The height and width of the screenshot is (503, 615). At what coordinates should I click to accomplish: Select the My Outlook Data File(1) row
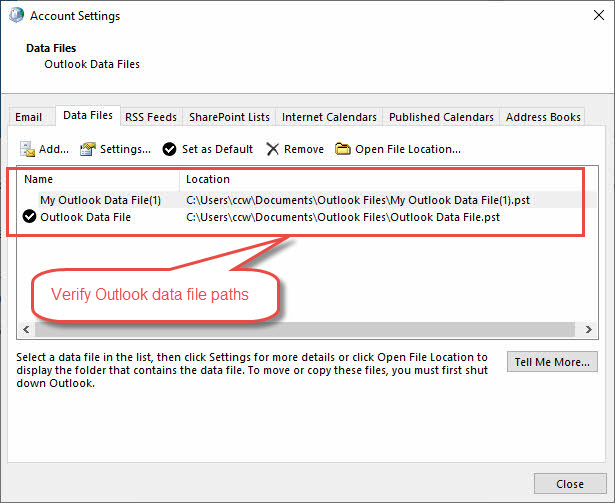click(308, 200)
